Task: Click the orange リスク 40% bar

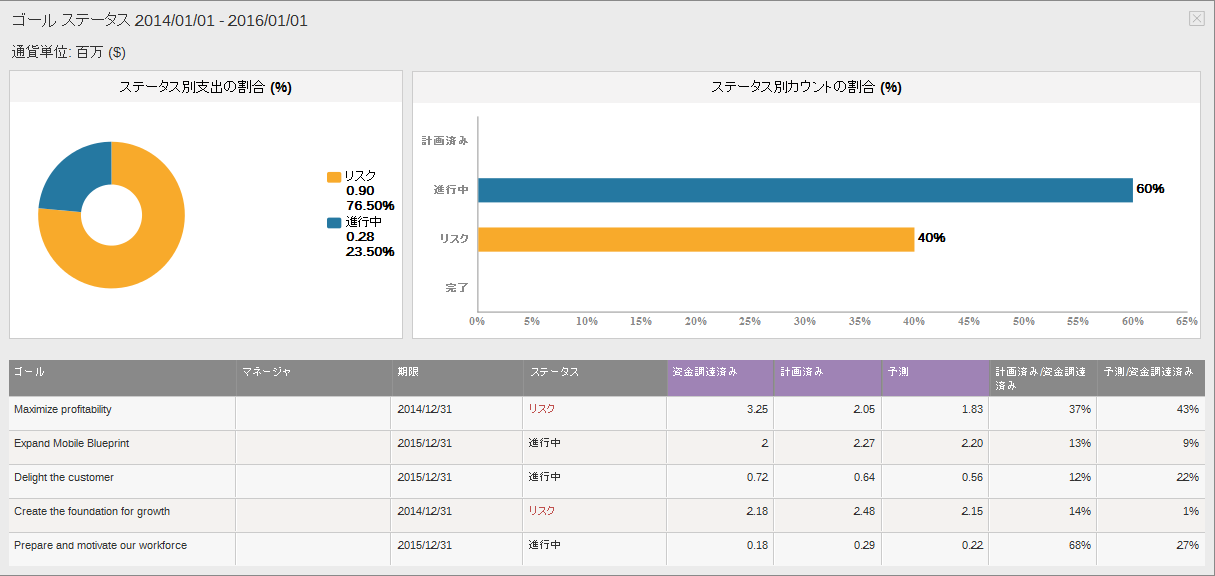Action: pos(696,239)
